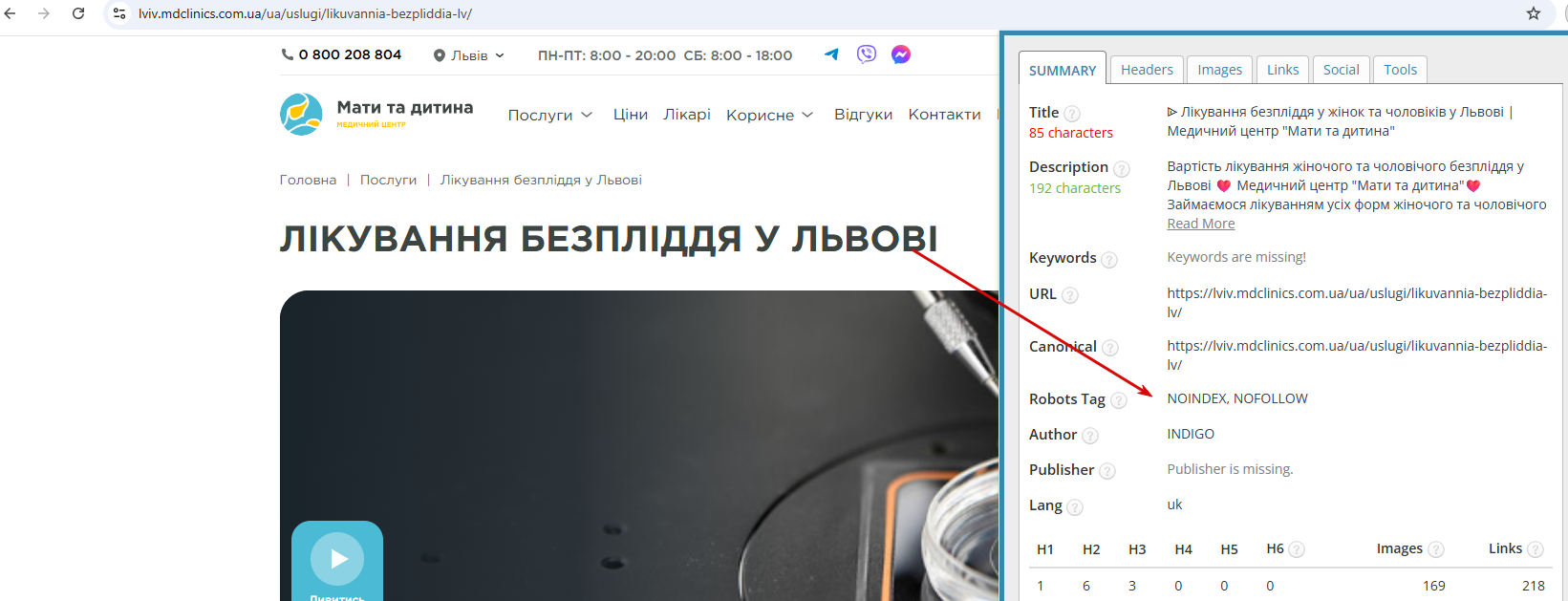Expand the Корисне menu
Image resolution: width=1568 pixels, height=601 pixels.
click(769, 115)
